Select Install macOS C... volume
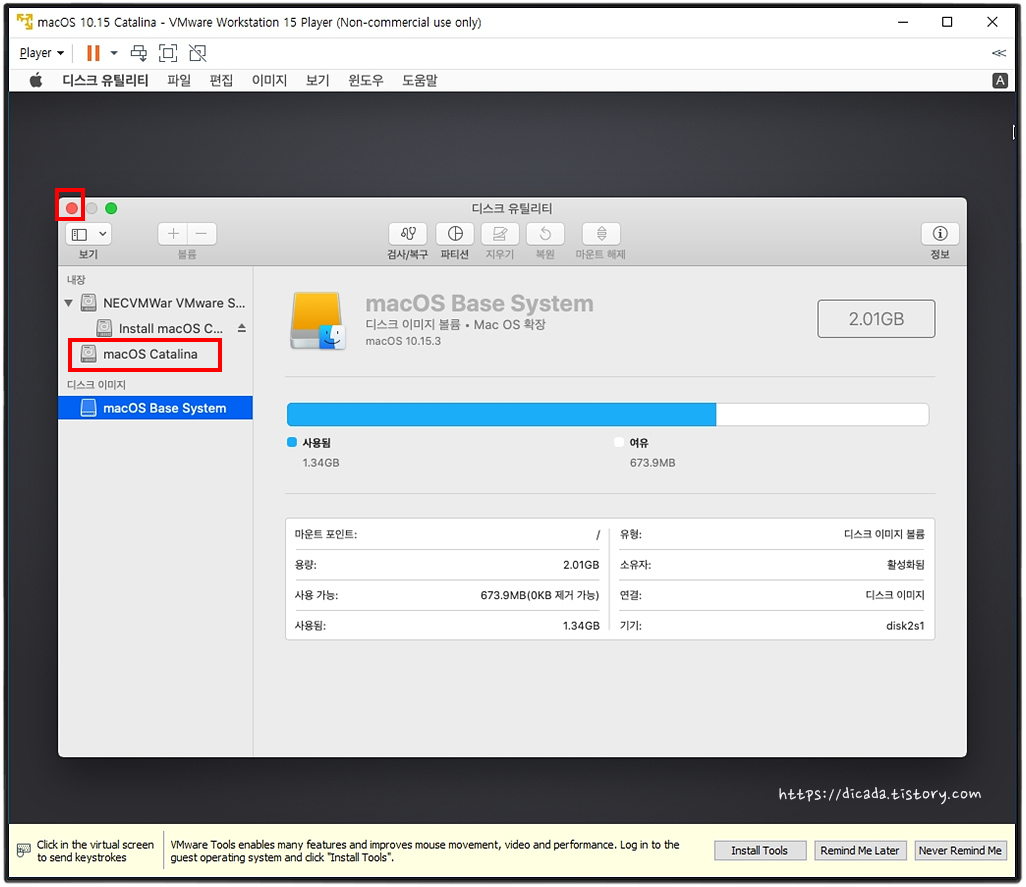The width and height of the screenshot is (1026, 887). click(160, 328)
